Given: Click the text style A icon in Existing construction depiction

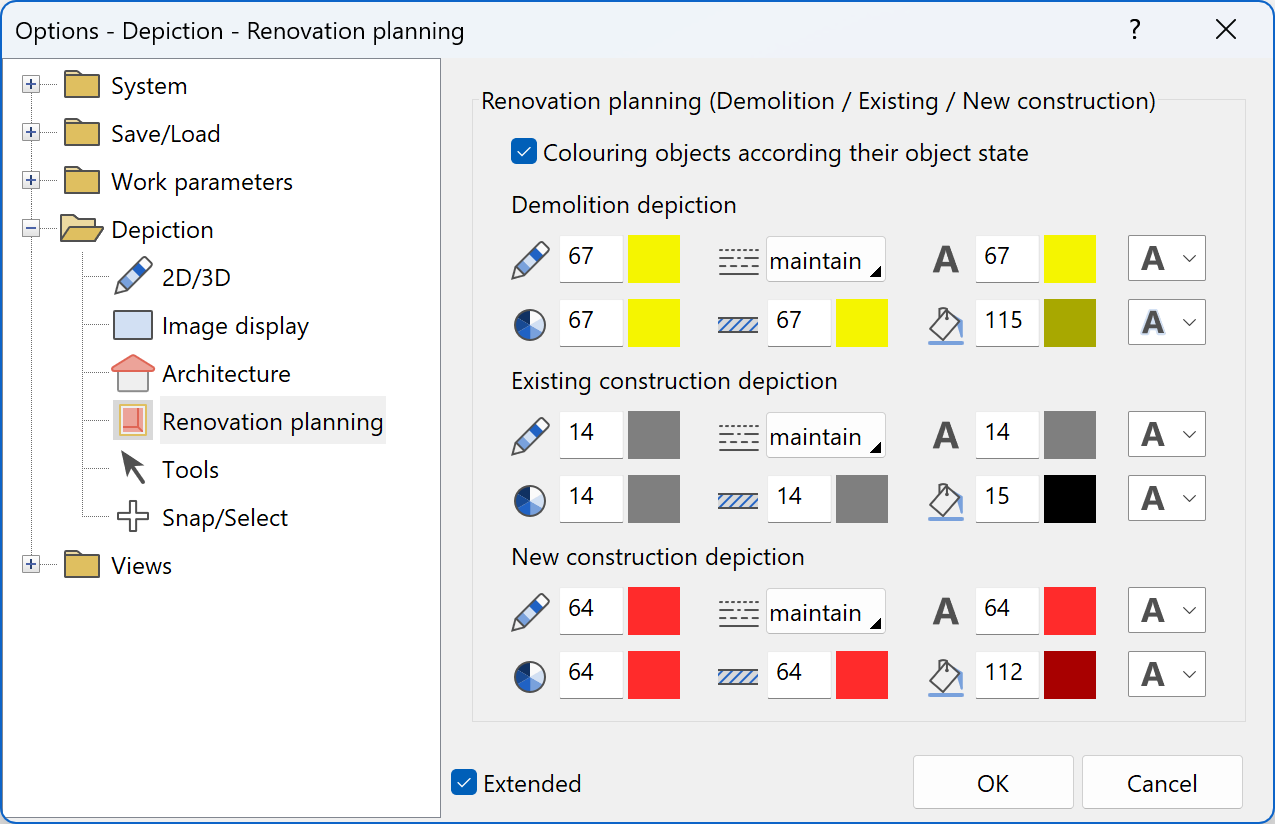Looking at the screenshot, I should coord(945,434).
